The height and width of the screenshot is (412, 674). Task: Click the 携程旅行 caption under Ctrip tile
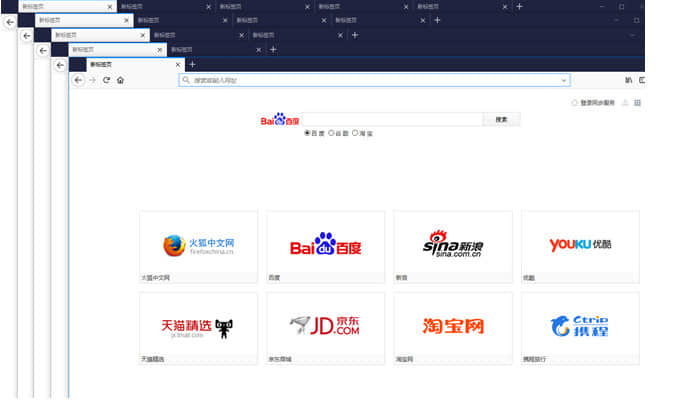(534, 359)
